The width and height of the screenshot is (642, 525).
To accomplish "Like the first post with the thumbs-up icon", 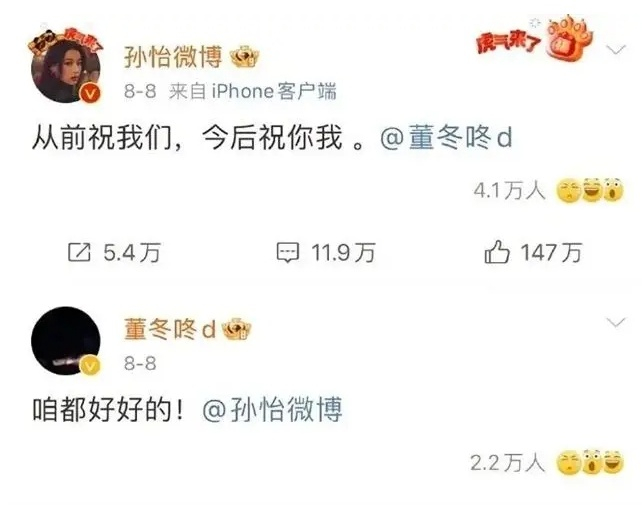I will click(497, 252).
